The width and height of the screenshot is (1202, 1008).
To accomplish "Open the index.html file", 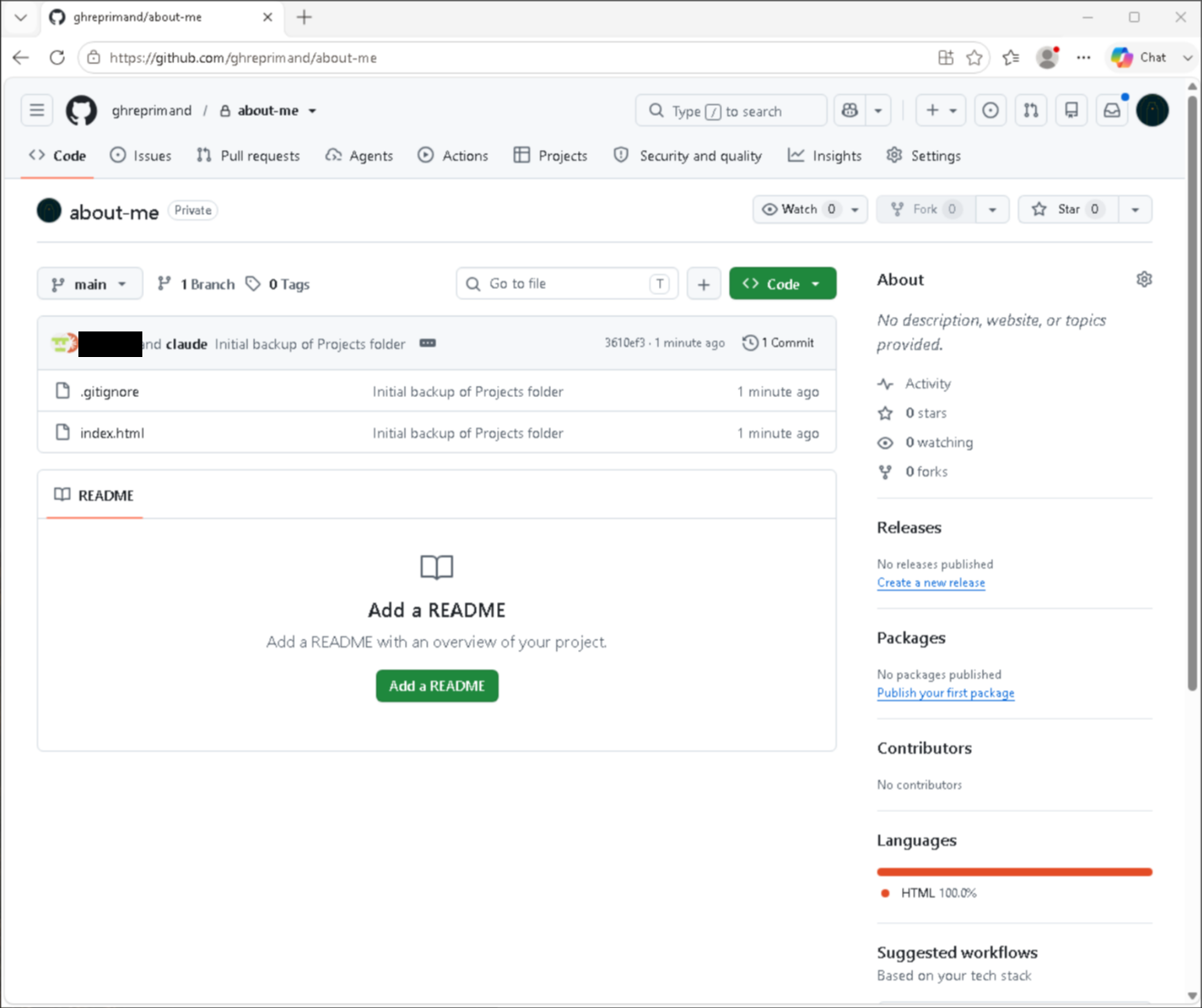I will (x=112, y=433).
